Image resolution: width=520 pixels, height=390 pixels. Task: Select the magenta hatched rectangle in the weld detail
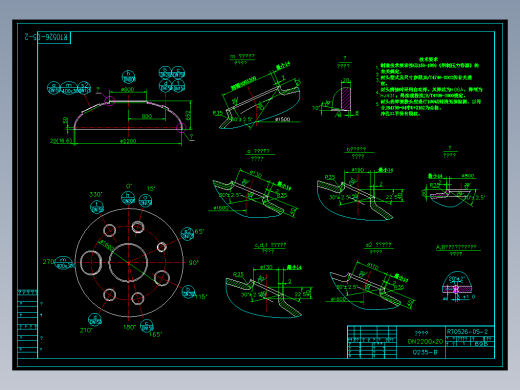point(346,98)
